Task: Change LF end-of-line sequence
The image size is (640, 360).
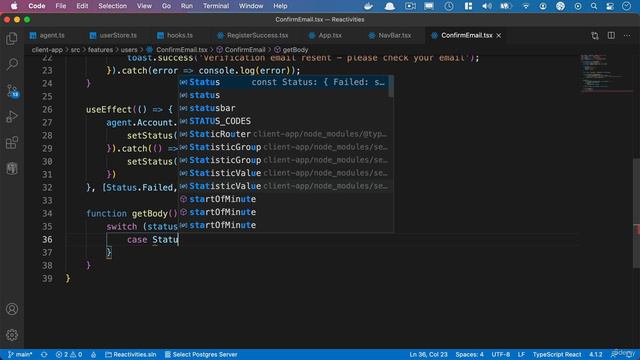Action: pos(521,354)
